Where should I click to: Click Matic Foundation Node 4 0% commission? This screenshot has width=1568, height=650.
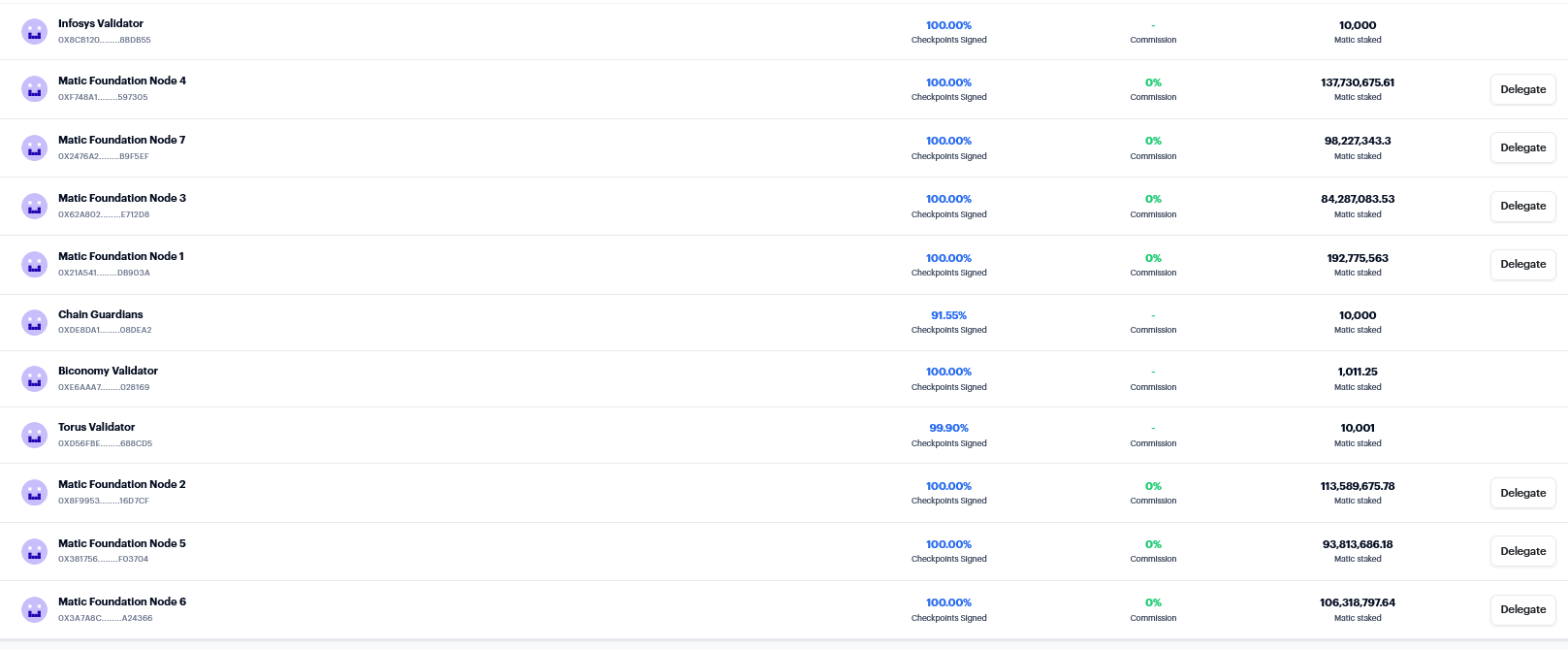point(1153,82)
